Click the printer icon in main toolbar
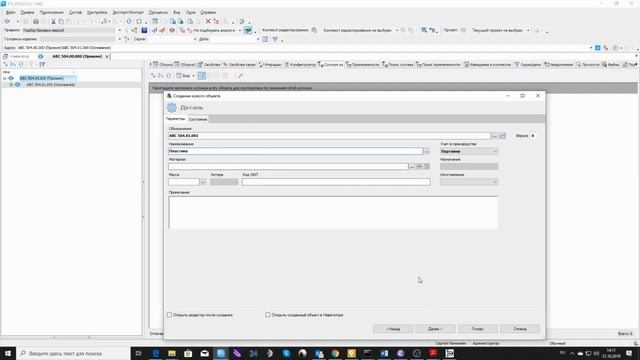Screen dimensions: 640x360 click(36, 21)
